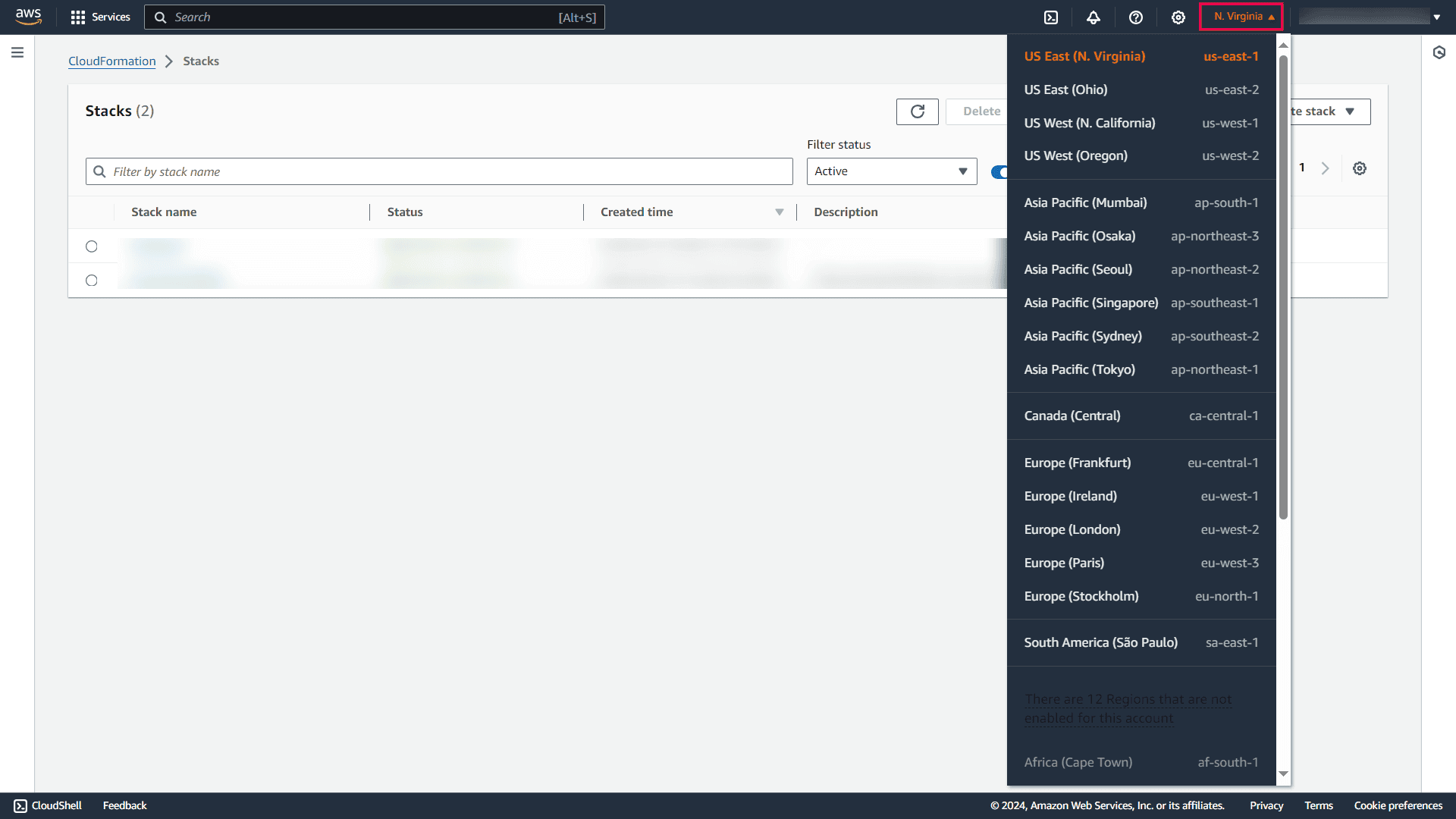Switch region to US West (Oregon)
1456x819 pixels.
(1075, 155)
